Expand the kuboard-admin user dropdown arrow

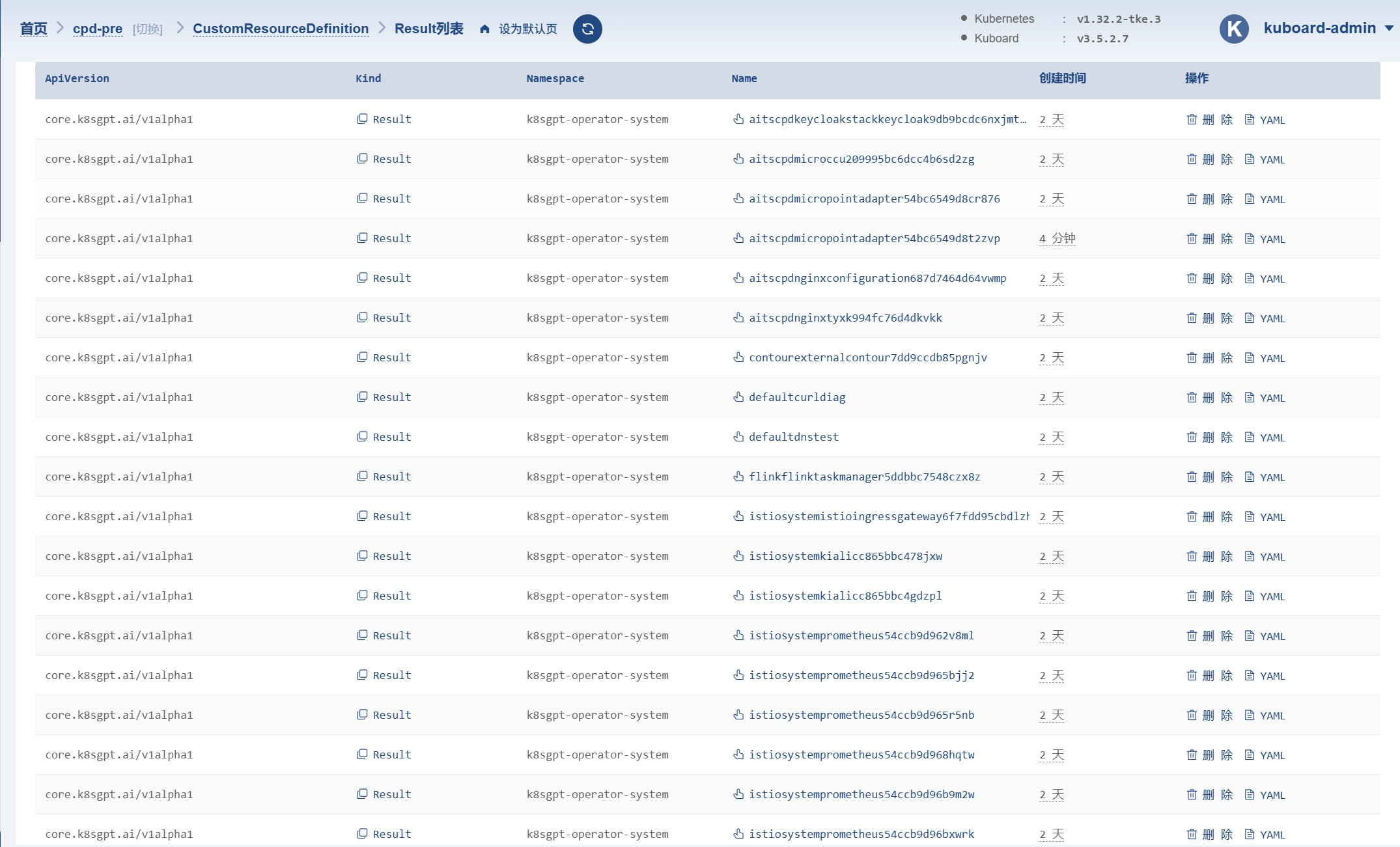[1389, 28]
